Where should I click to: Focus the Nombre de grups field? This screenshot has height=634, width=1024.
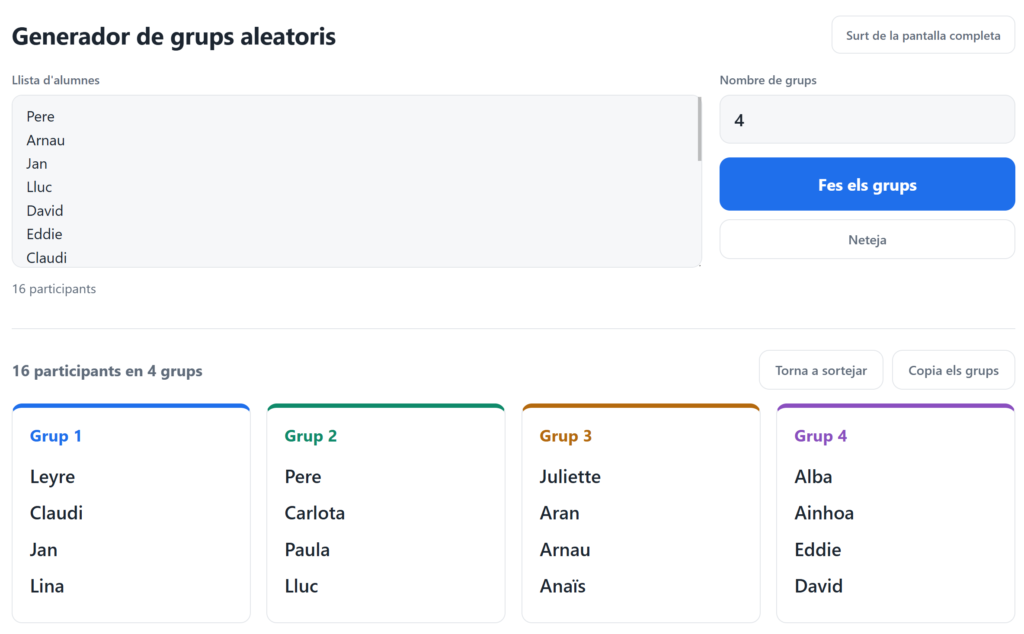867,119
